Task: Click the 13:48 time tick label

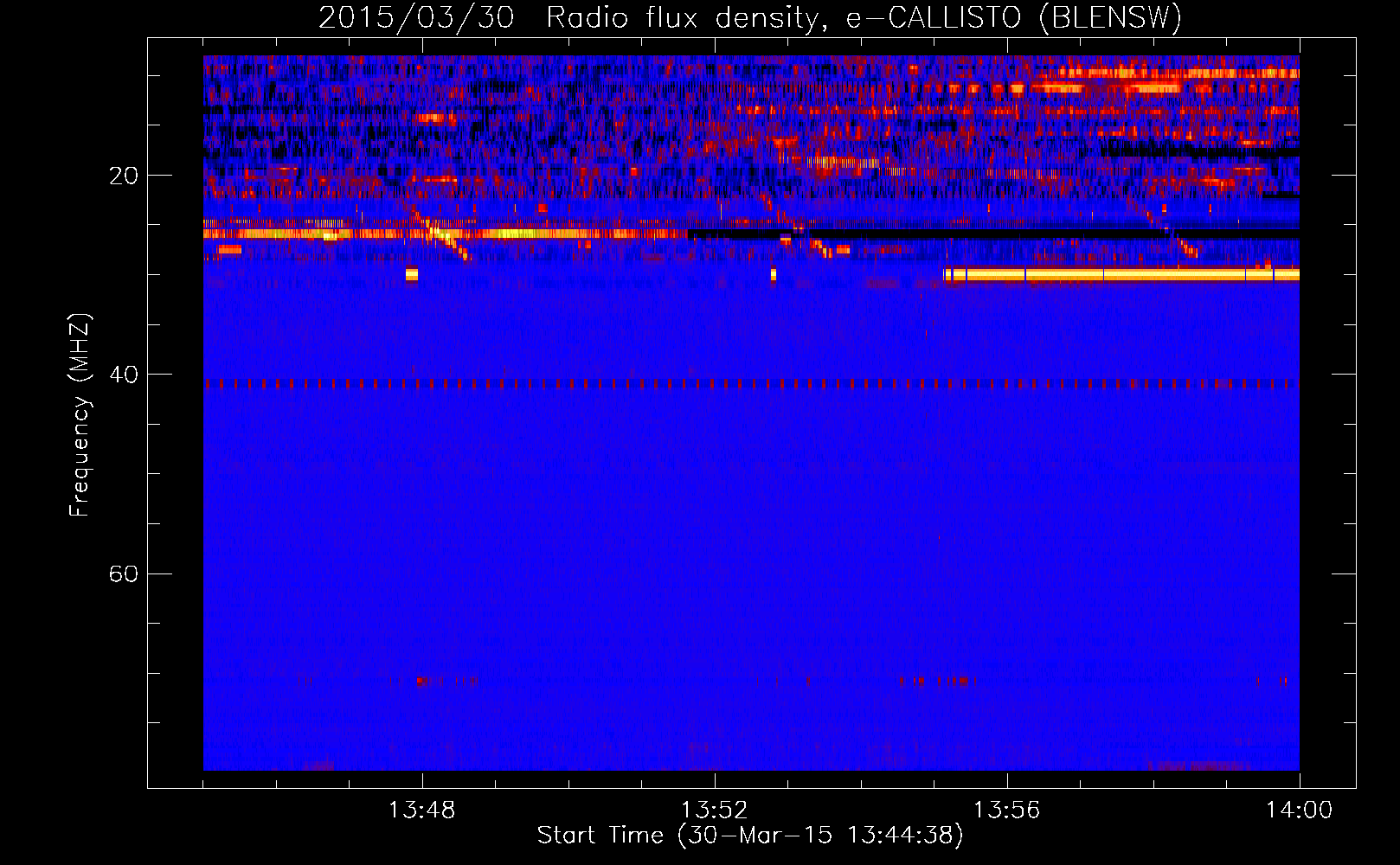Action: tap(421, 811)
